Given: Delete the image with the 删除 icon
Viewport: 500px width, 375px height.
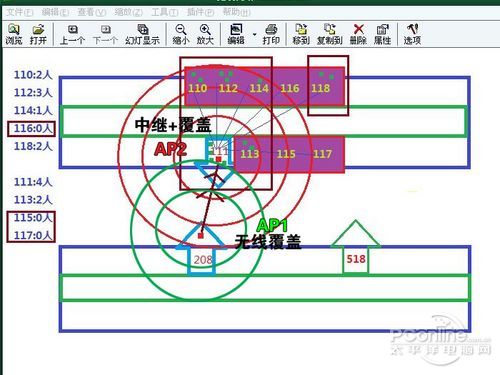Looking at the screenshot, I should pos(358,34).
